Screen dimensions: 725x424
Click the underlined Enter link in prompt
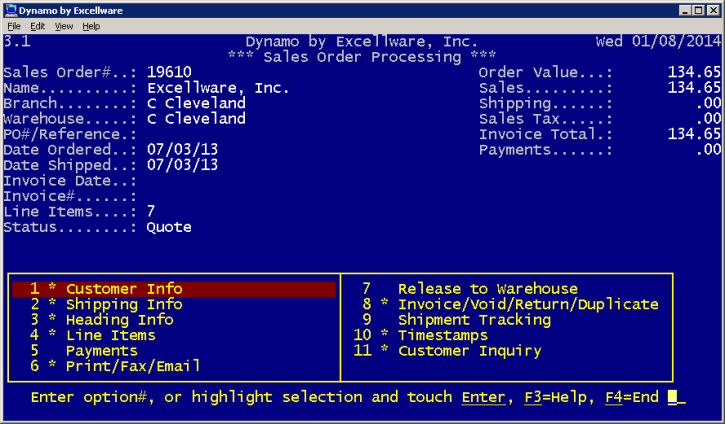point(483,397)
